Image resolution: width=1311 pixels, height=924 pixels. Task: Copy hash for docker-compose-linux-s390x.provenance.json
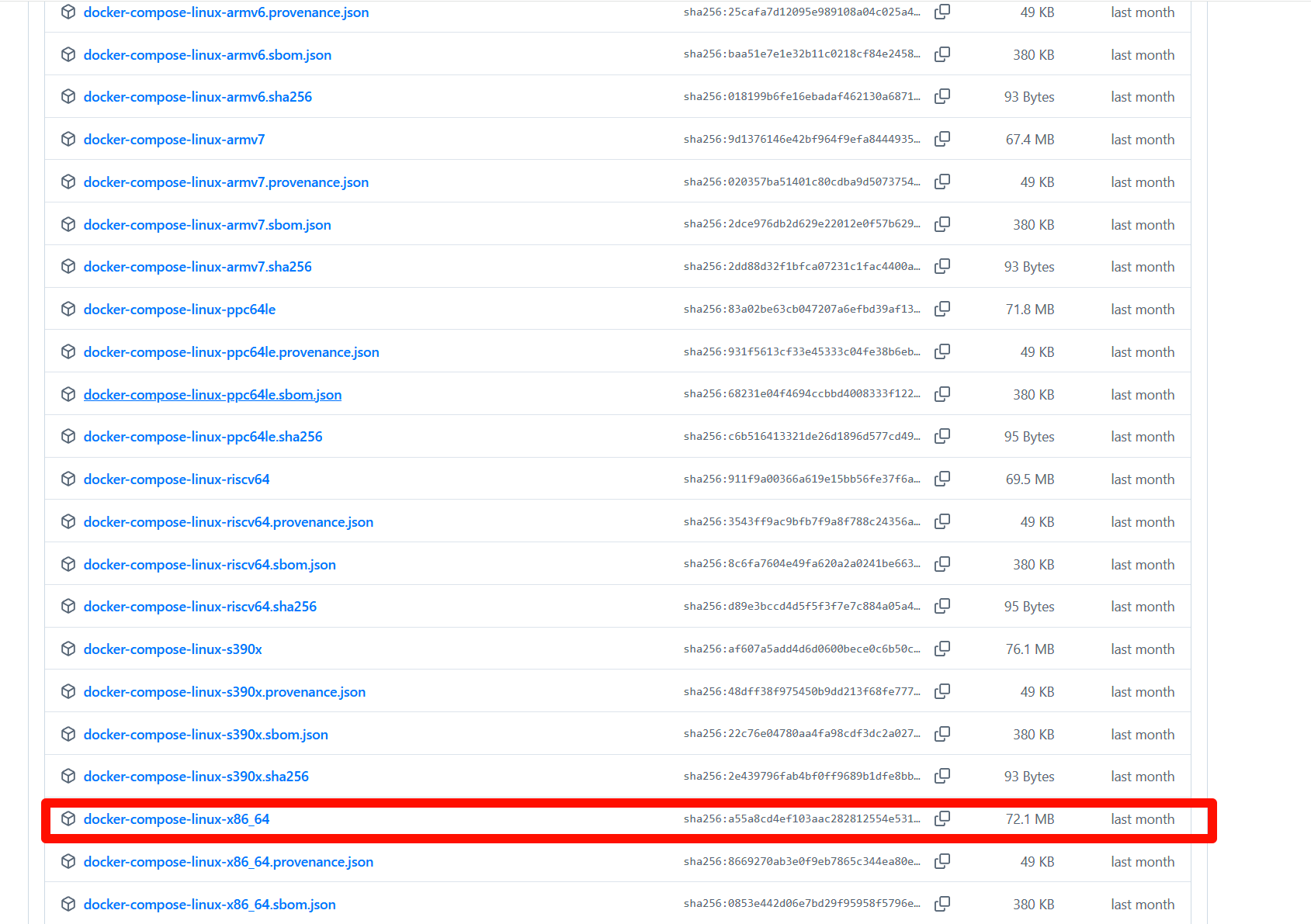[x=942, y=691]
